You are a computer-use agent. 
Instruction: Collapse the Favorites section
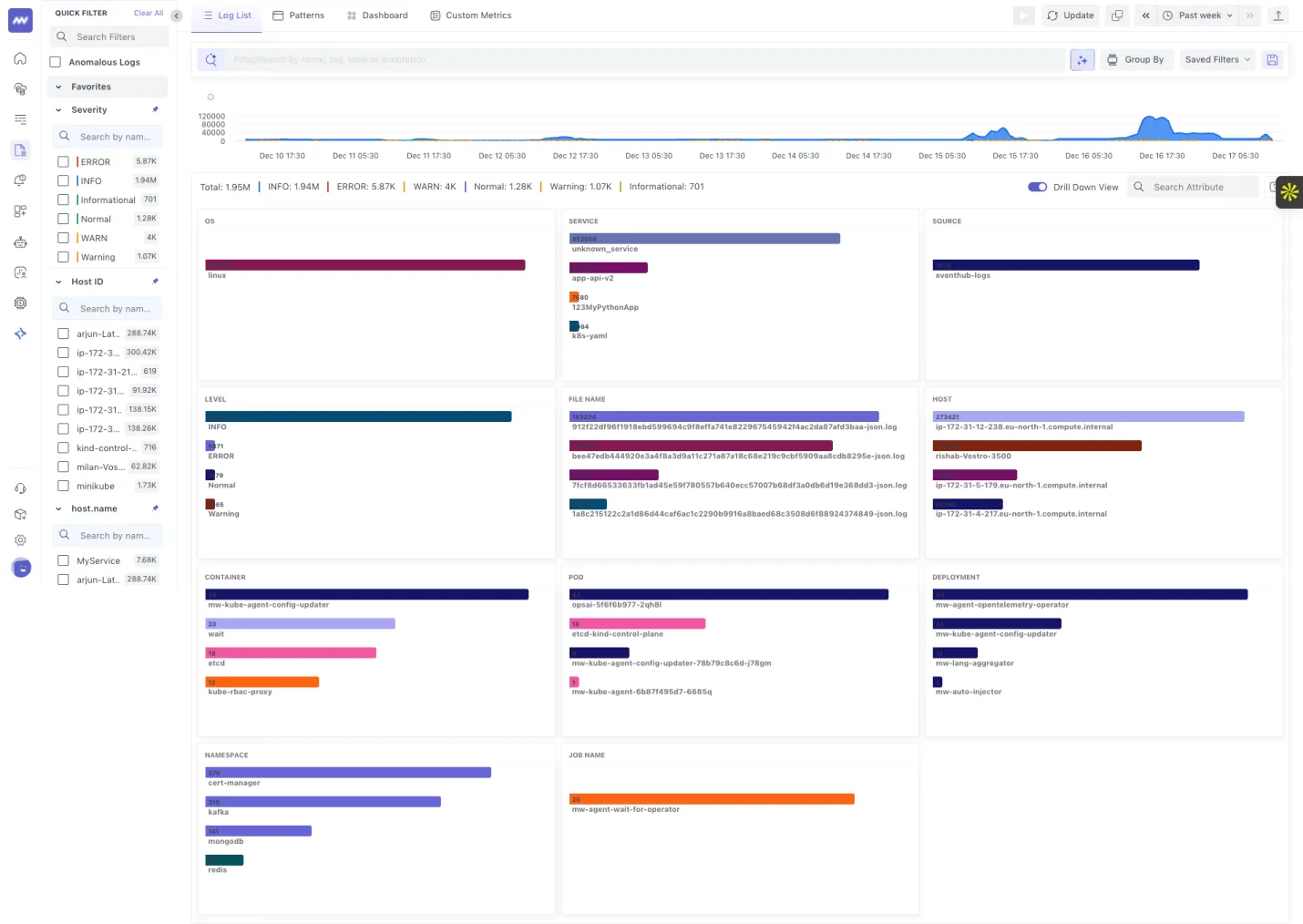[x=58, y=87]
